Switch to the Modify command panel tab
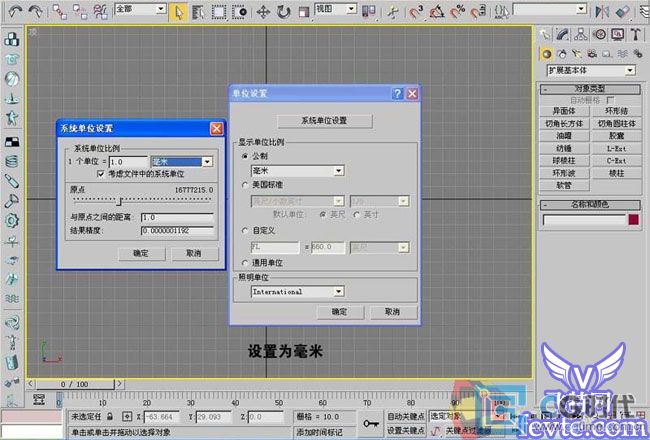 (563, 34)
